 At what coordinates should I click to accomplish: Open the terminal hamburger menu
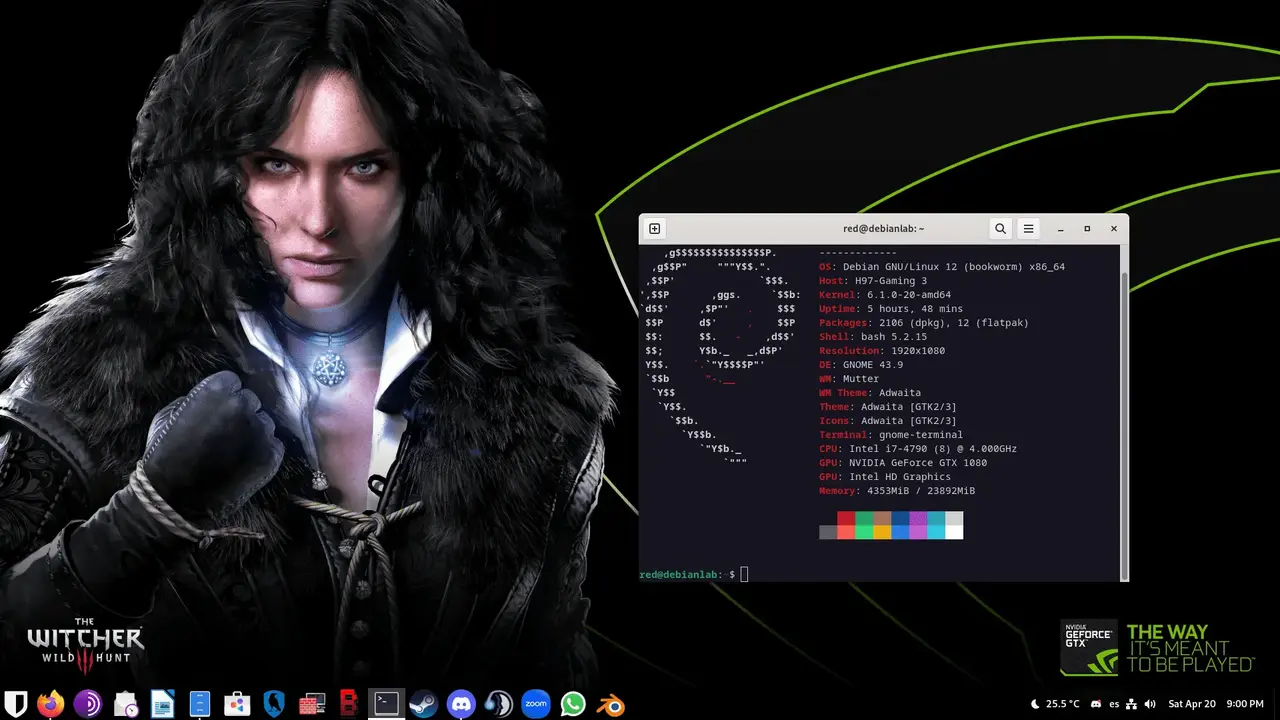point(1028,229)
